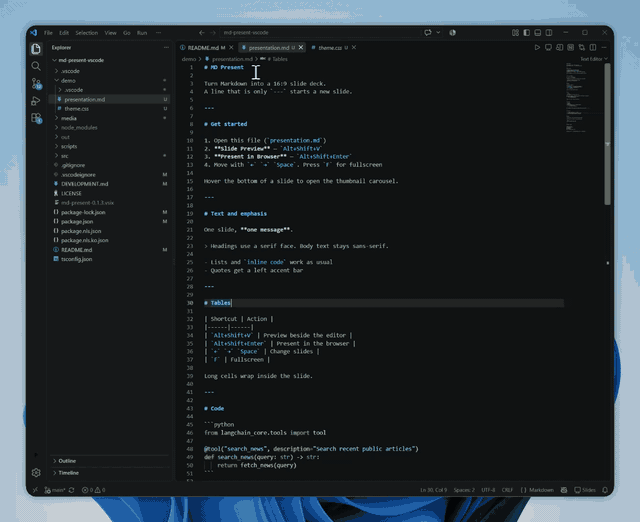Viewport: 640px width, 522px height.
Task: Click the boxed icon left of compare changes
Action: pos(571,47)
